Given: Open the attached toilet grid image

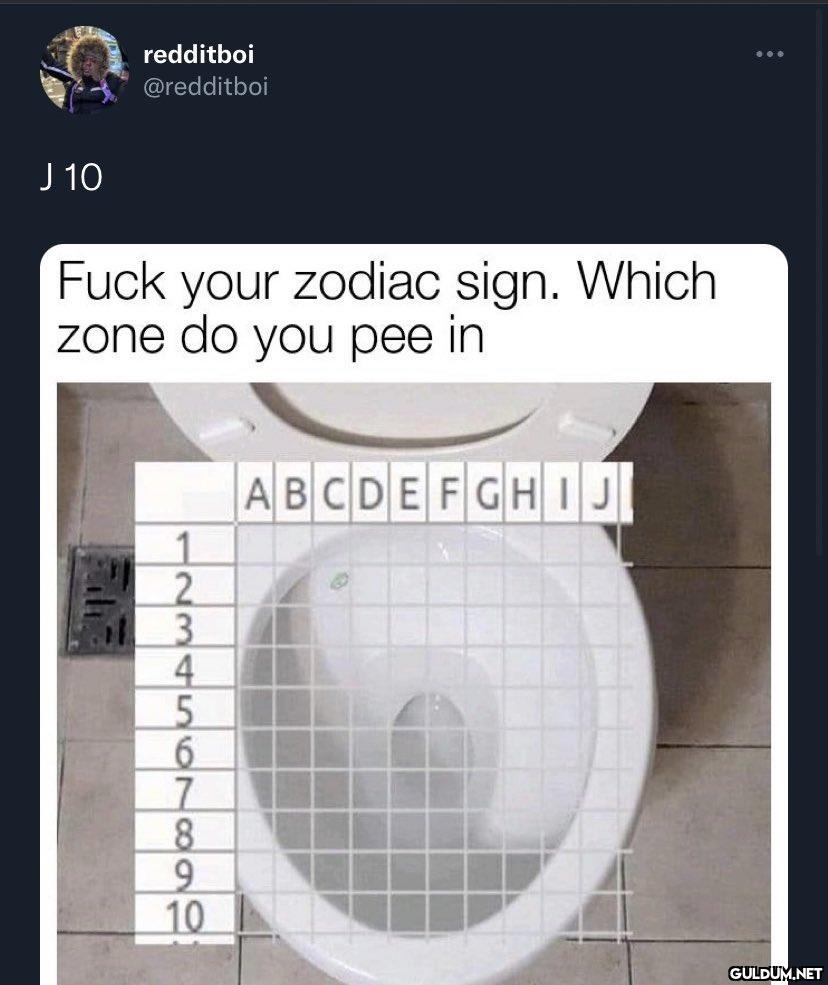Looking at the screenshot, I should [x=413, y=683].
